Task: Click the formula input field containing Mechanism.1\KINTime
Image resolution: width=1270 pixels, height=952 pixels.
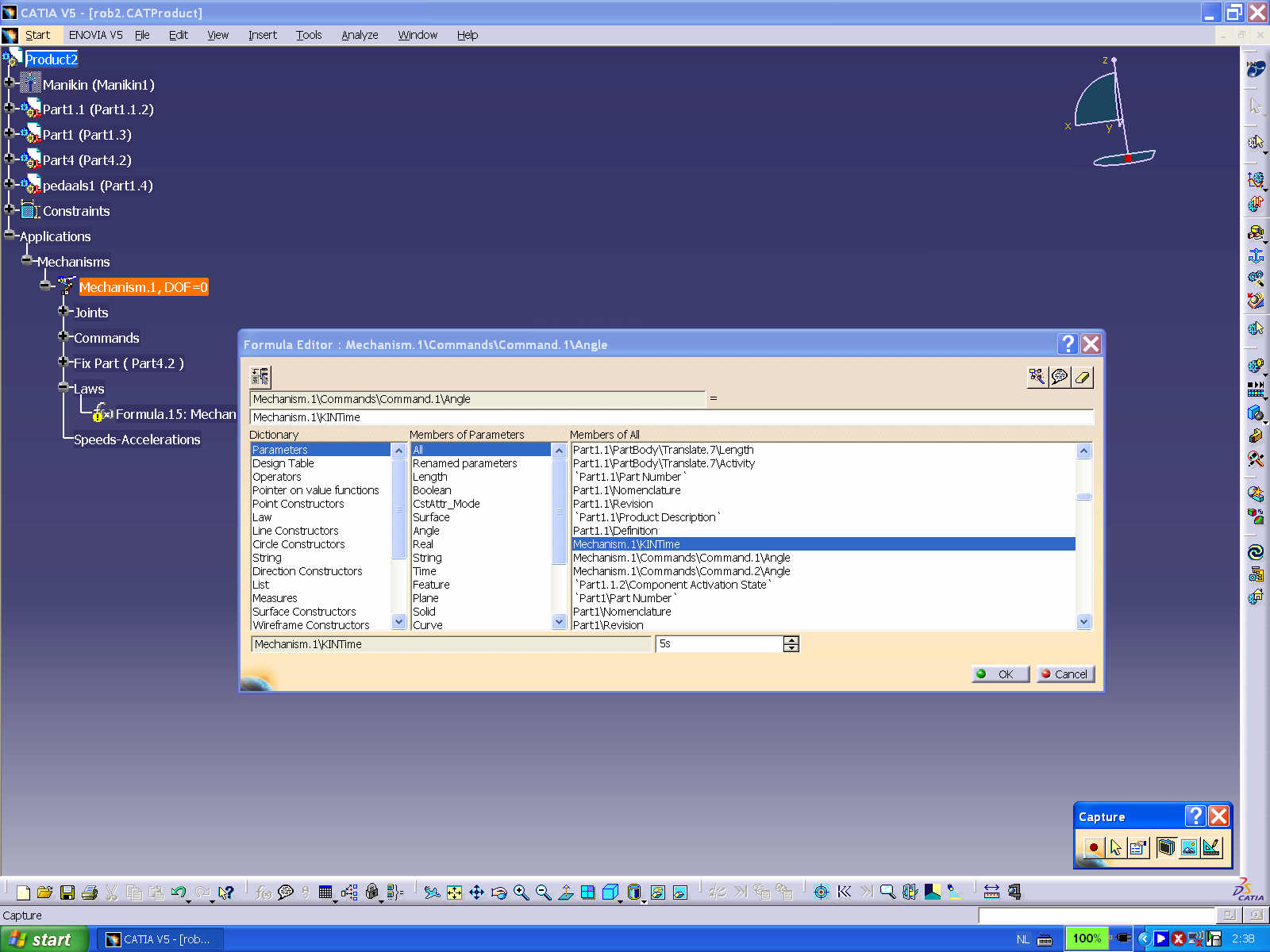Action: click(x=672, y=417)
